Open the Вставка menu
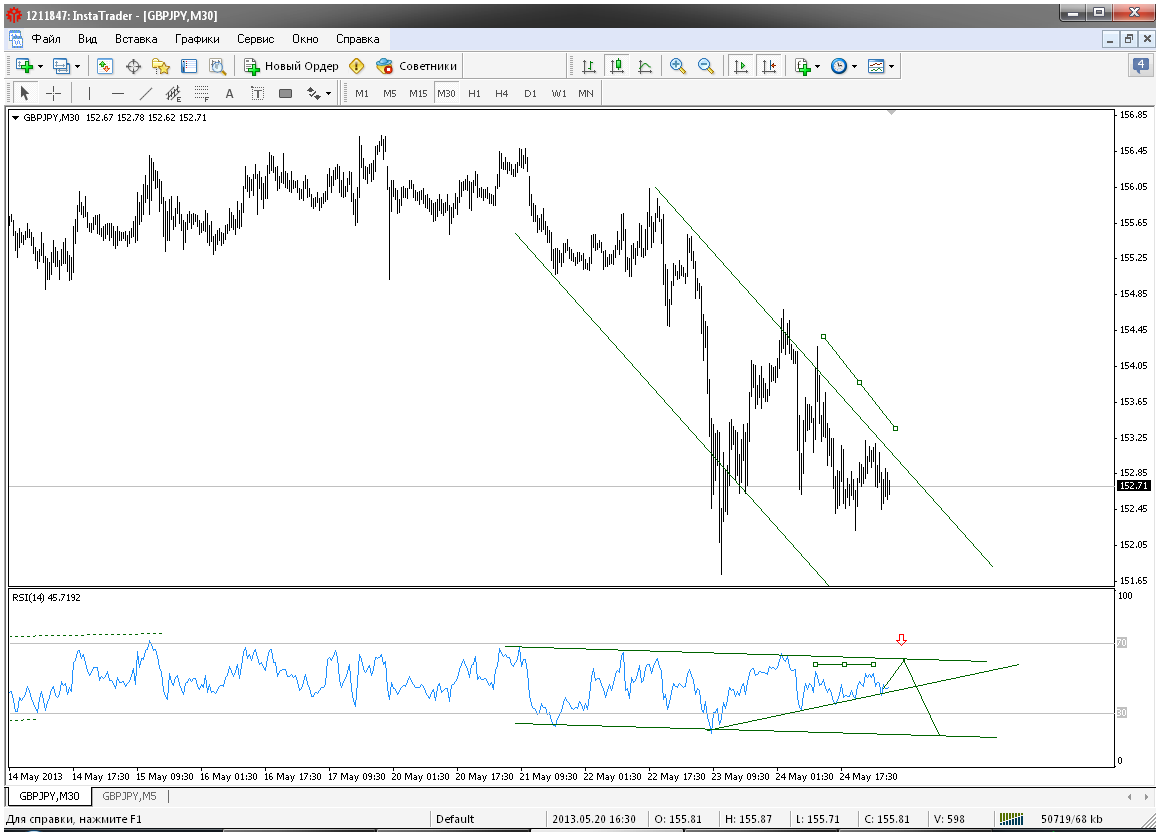Screen dimensions: 1160x832 coord(136,39)
